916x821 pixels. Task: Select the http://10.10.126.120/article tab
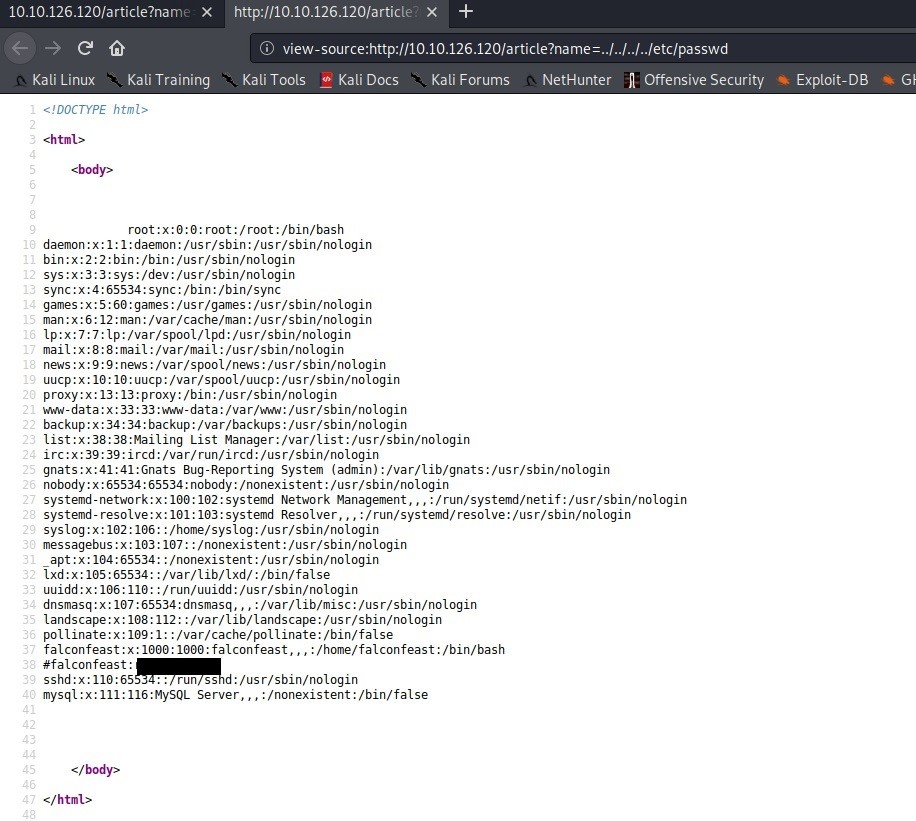[325, 12]
